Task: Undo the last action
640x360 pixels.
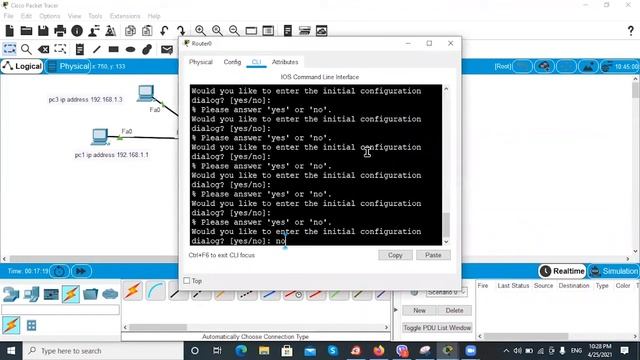Action: tap(164, 31)
